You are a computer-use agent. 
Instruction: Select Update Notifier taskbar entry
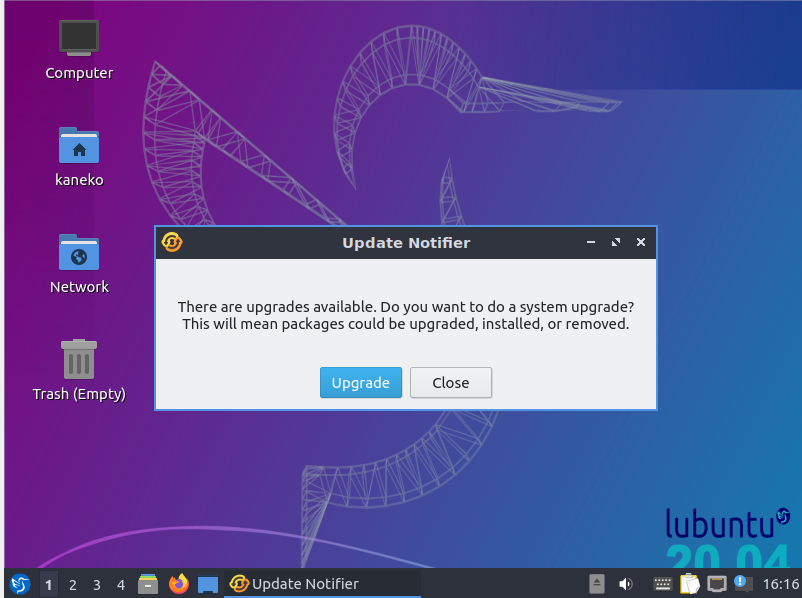(322, 584)
